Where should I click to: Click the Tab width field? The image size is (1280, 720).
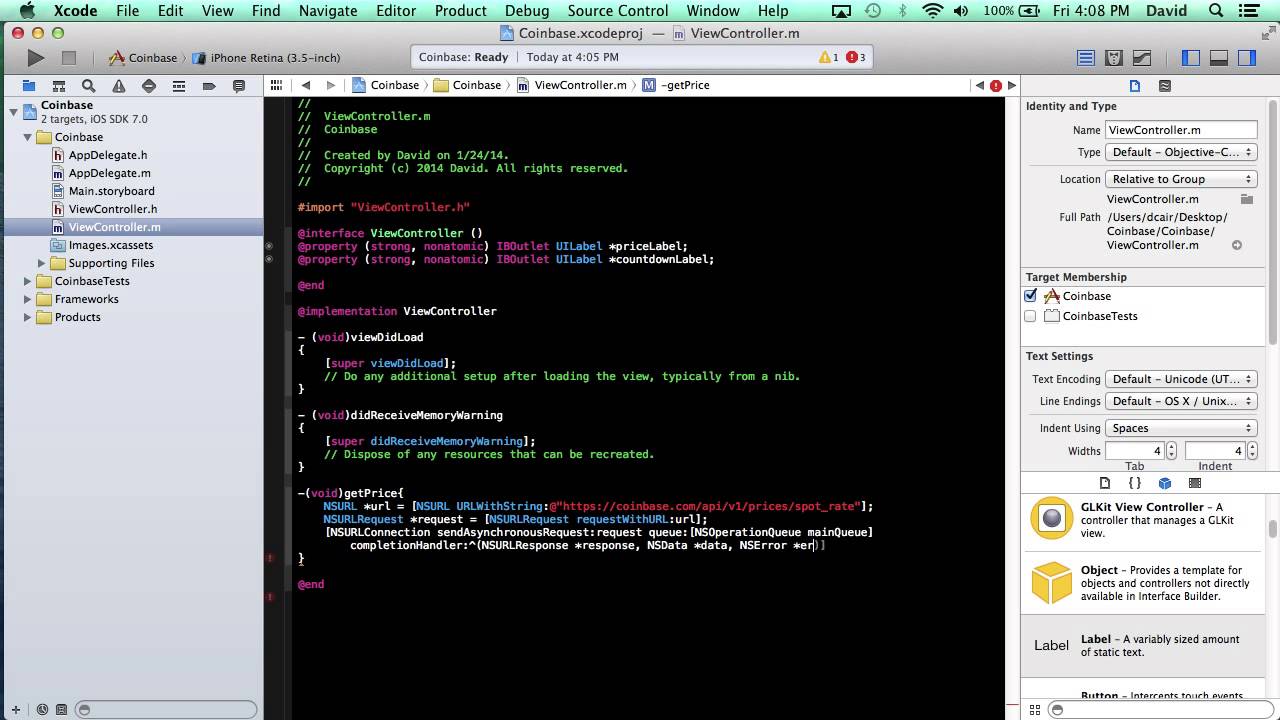[x=1134, y=451]
